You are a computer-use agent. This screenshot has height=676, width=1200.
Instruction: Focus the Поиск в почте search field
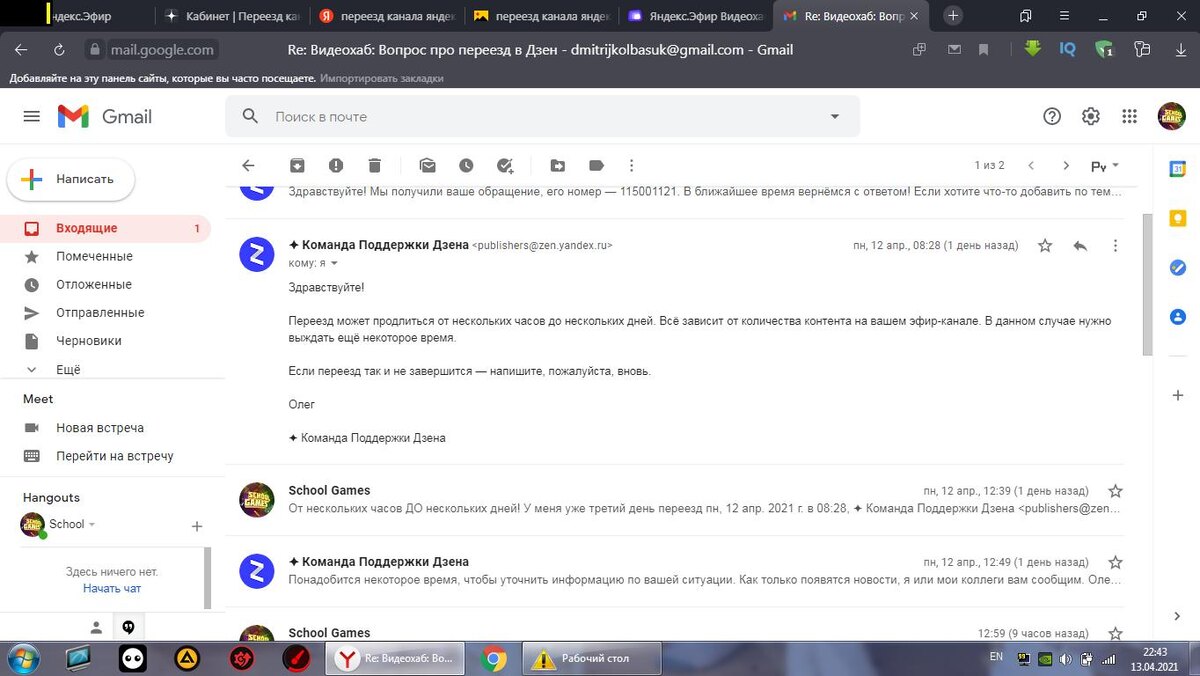pos(540,116)
